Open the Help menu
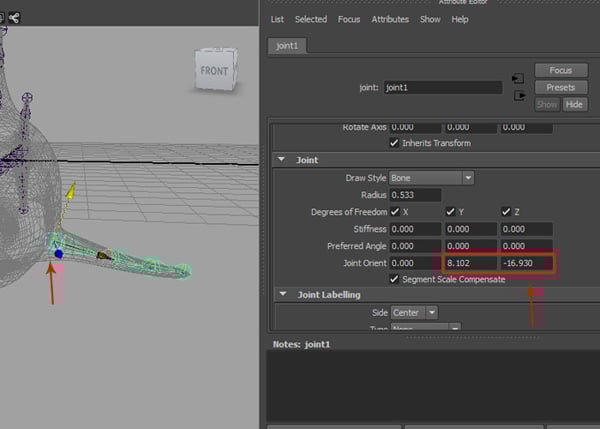The width and height of the screenshot is (600, 429). pos(460,19)
